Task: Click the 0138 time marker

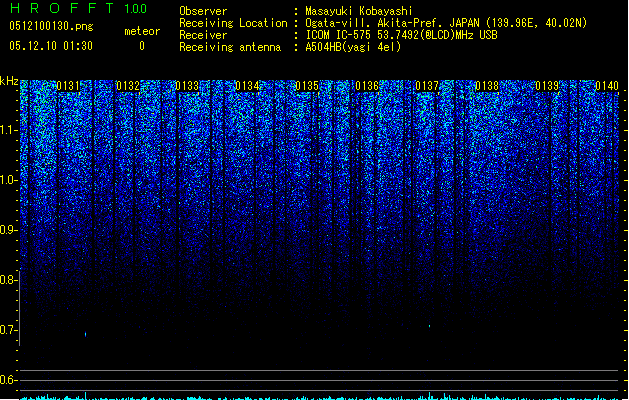Action: coord(487,86)
